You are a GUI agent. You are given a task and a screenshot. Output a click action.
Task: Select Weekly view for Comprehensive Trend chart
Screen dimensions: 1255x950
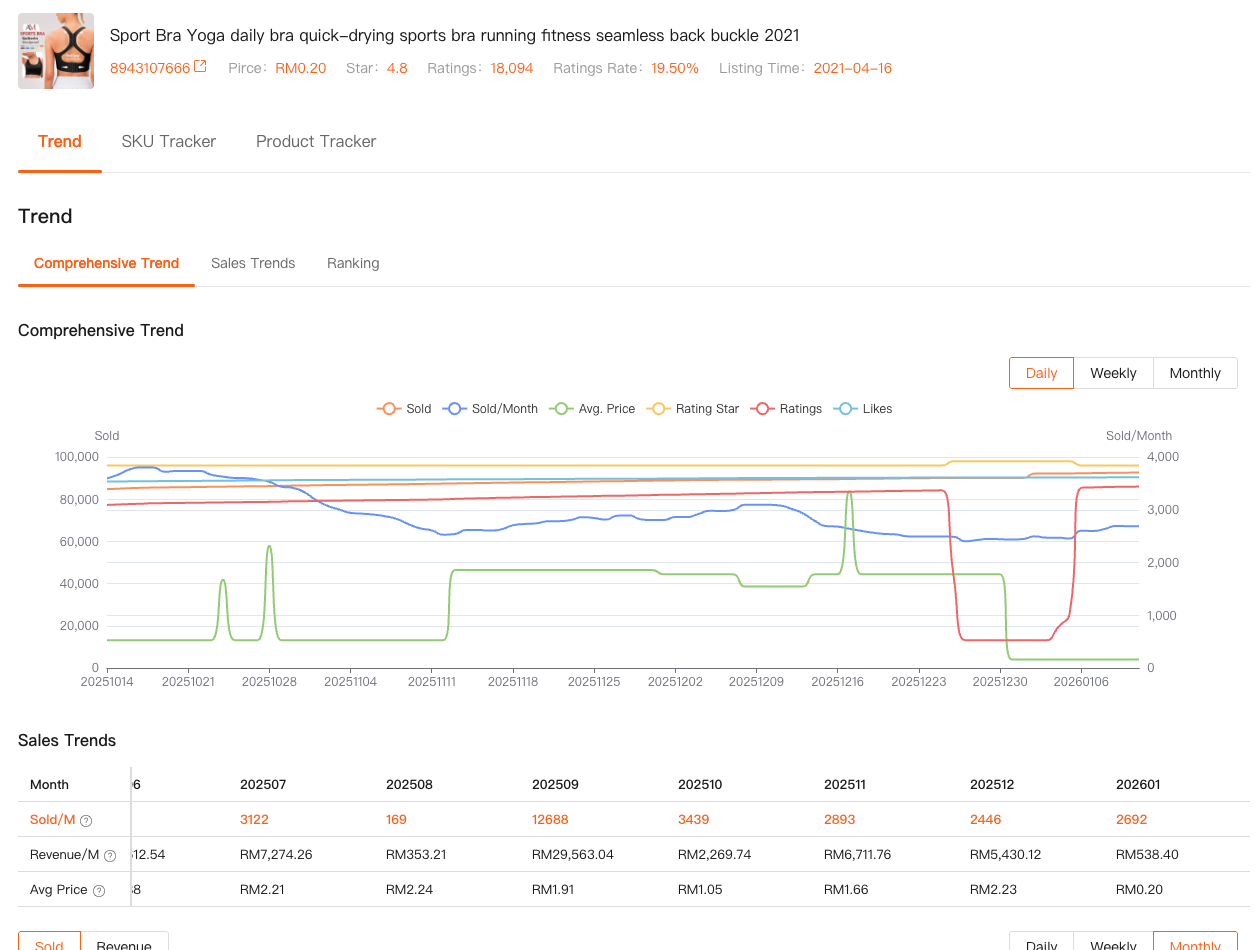[1113, 373]
